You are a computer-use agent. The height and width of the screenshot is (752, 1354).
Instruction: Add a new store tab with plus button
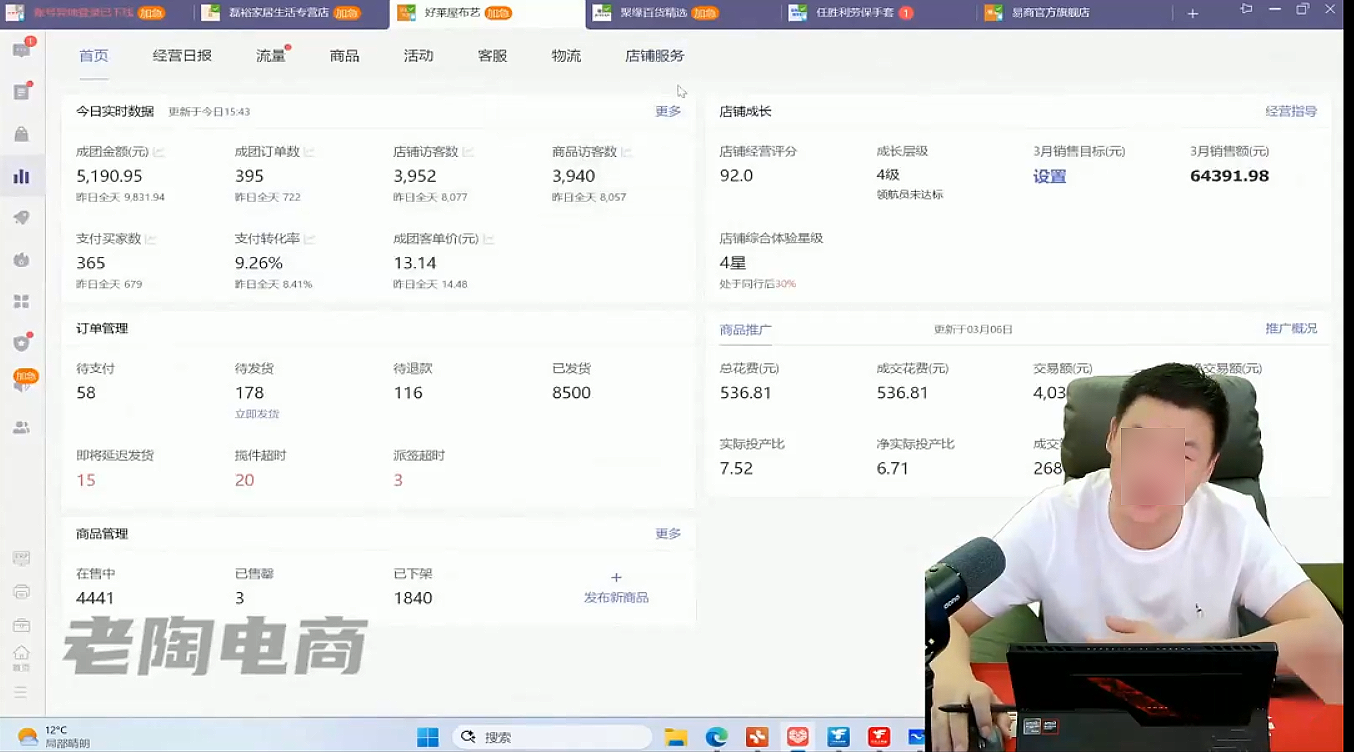1192,13
